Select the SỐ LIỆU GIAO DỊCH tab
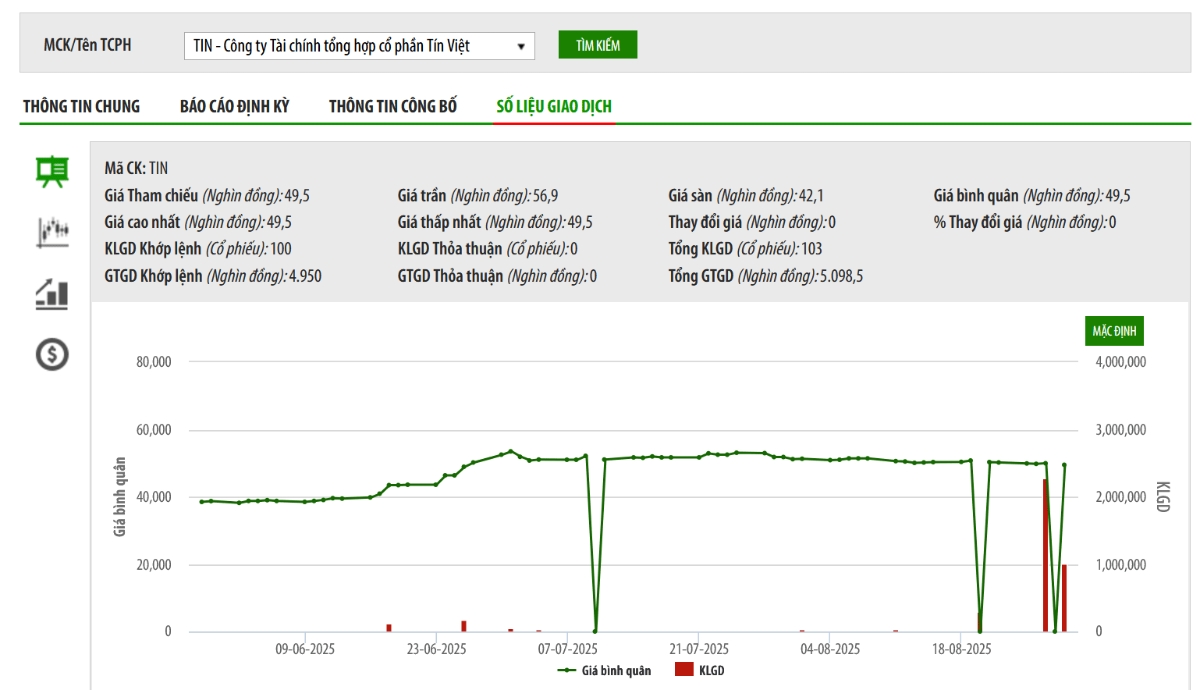The height and width of the screenshot is (690, 1200). [x=554, y=106]
